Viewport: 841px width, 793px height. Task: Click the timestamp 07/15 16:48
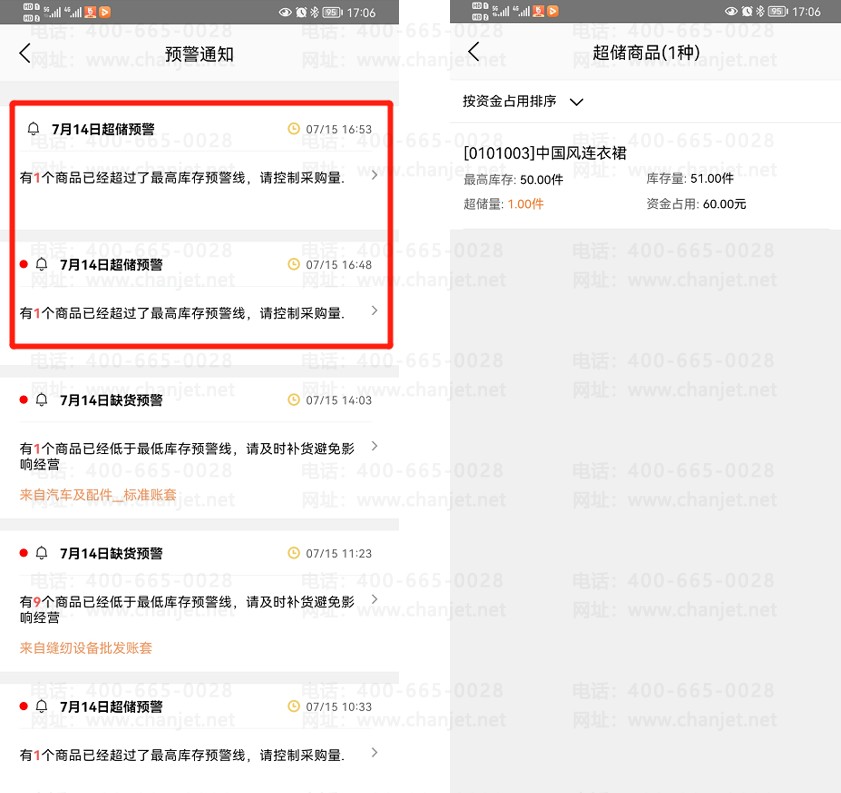(x=338, y=265)
